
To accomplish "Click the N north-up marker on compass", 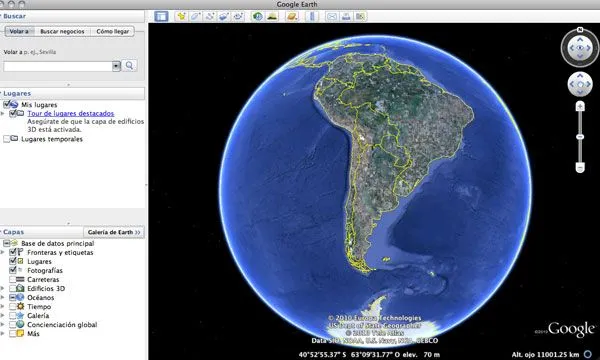I will click(x=580, y=29).
